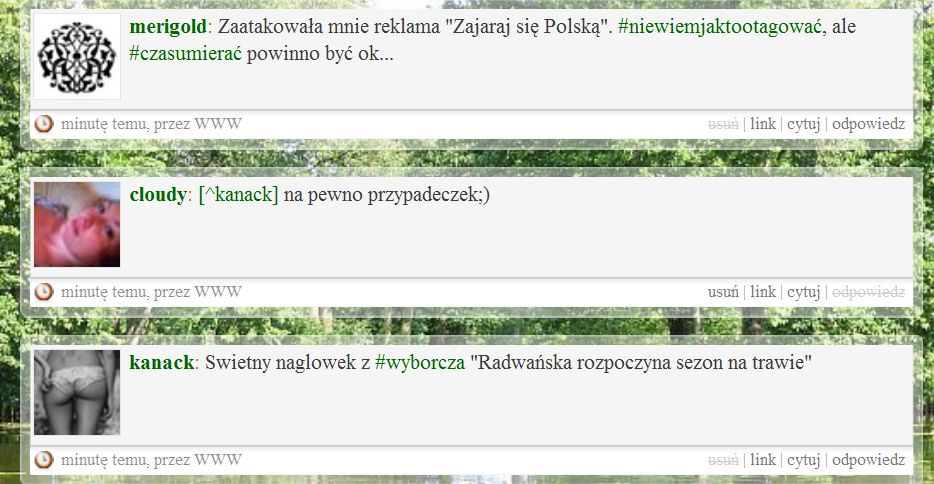
Task: Click 'odpowiedz' on kanack's post
Action: (868, 460)
